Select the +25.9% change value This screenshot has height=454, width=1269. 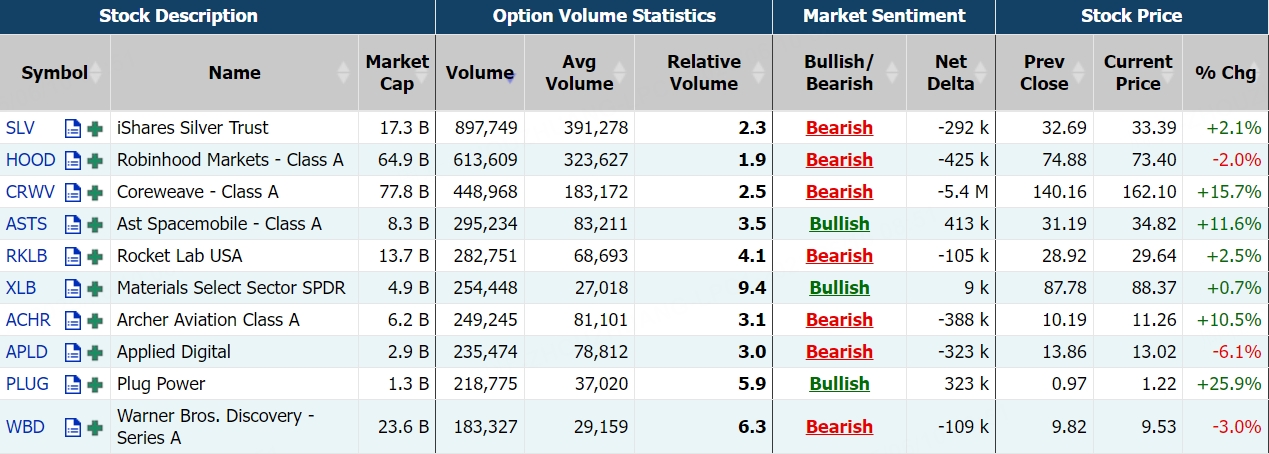coord(1228,384)
